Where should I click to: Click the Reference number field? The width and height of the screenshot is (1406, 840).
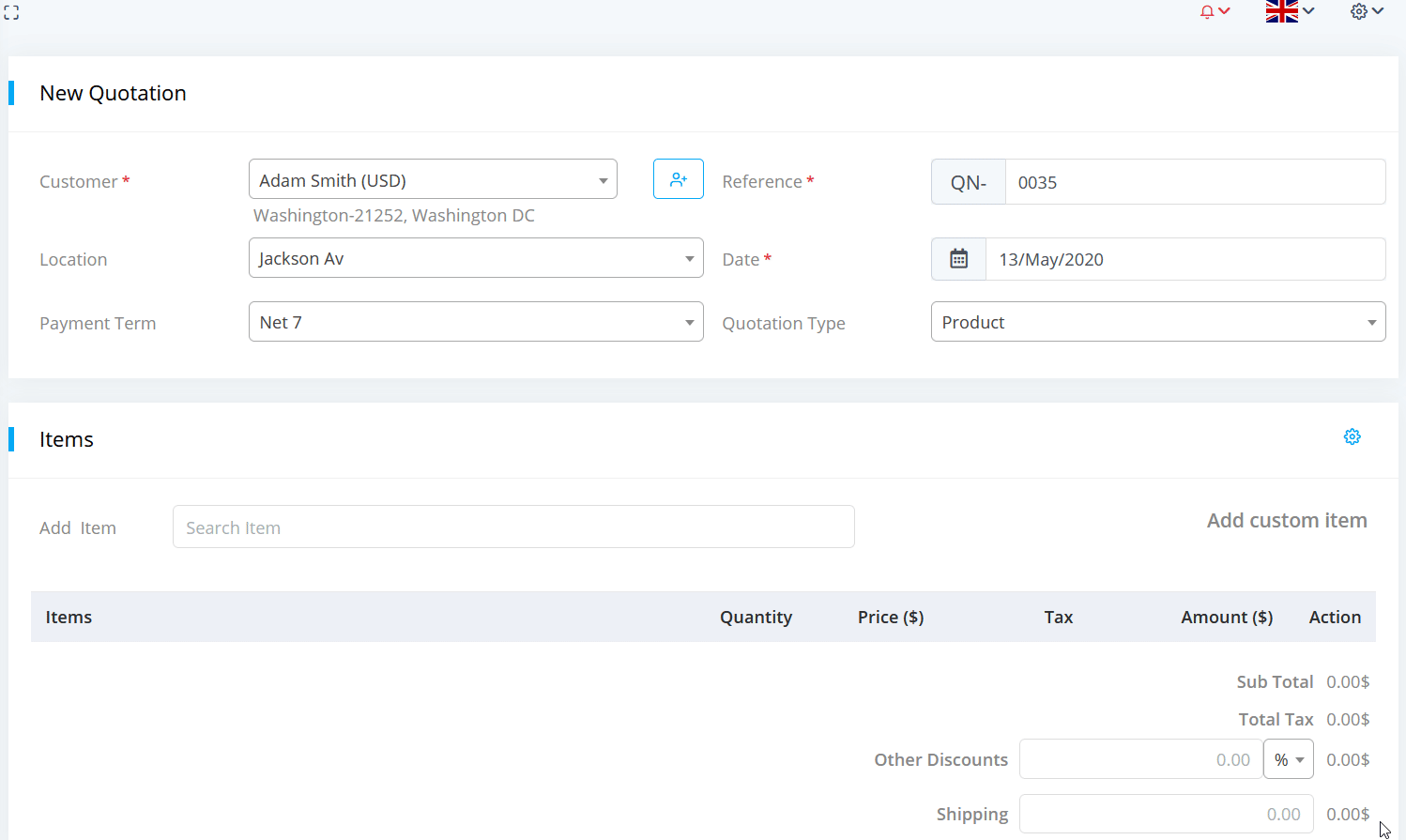1194,182
